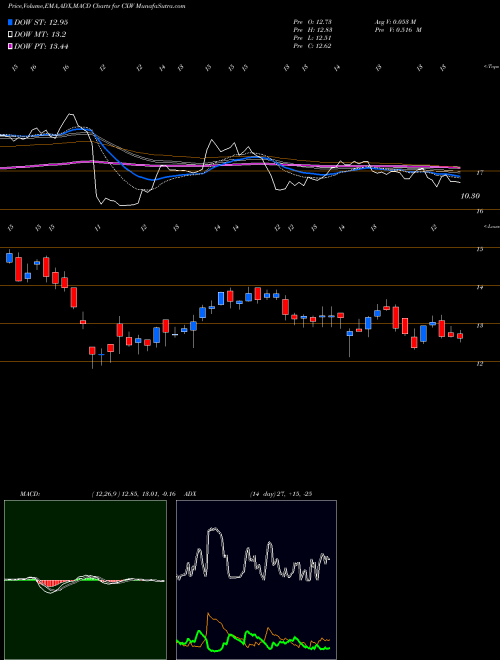Click the price axis label 12 on candlestick chart
The image size is (500, 660).
(x=480, y=364)
